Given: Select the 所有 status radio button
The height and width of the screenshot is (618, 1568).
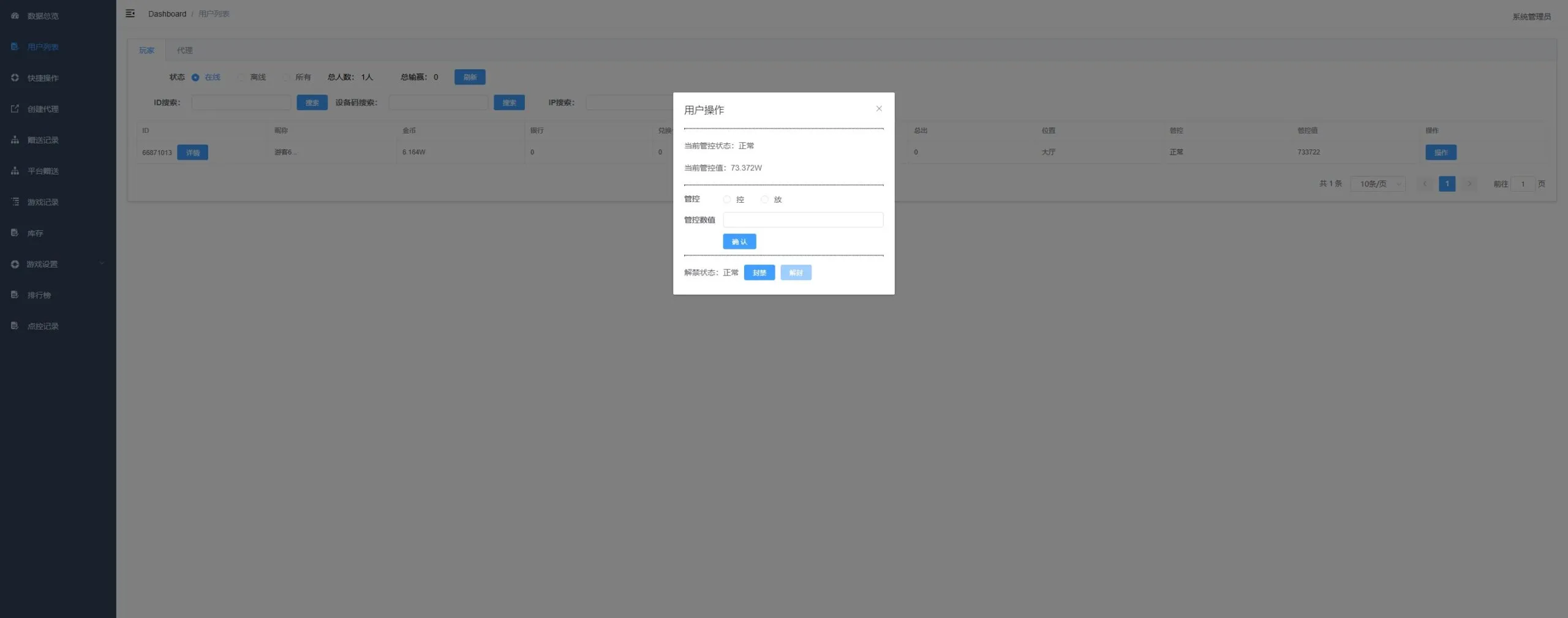Looking at the screenshot, I should (x=286, y=77).
